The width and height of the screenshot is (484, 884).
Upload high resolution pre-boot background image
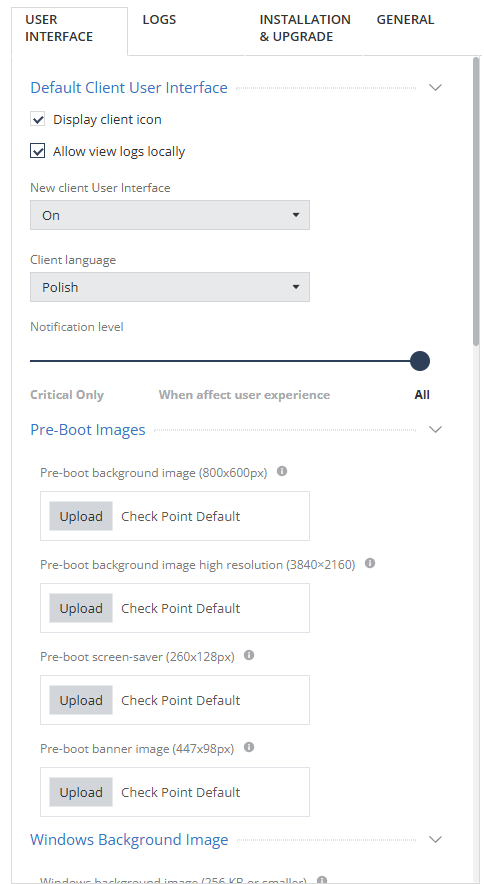coord(81,608)
